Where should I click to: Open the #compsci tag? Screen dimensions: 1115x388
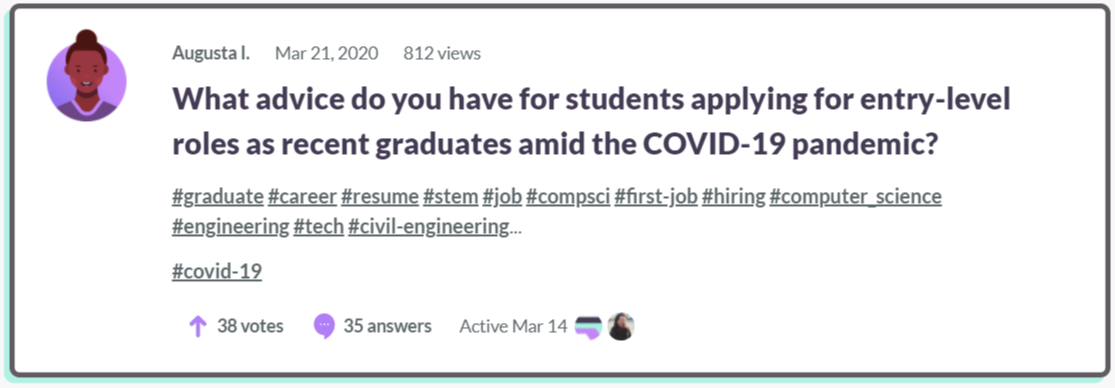pos(568,197)
